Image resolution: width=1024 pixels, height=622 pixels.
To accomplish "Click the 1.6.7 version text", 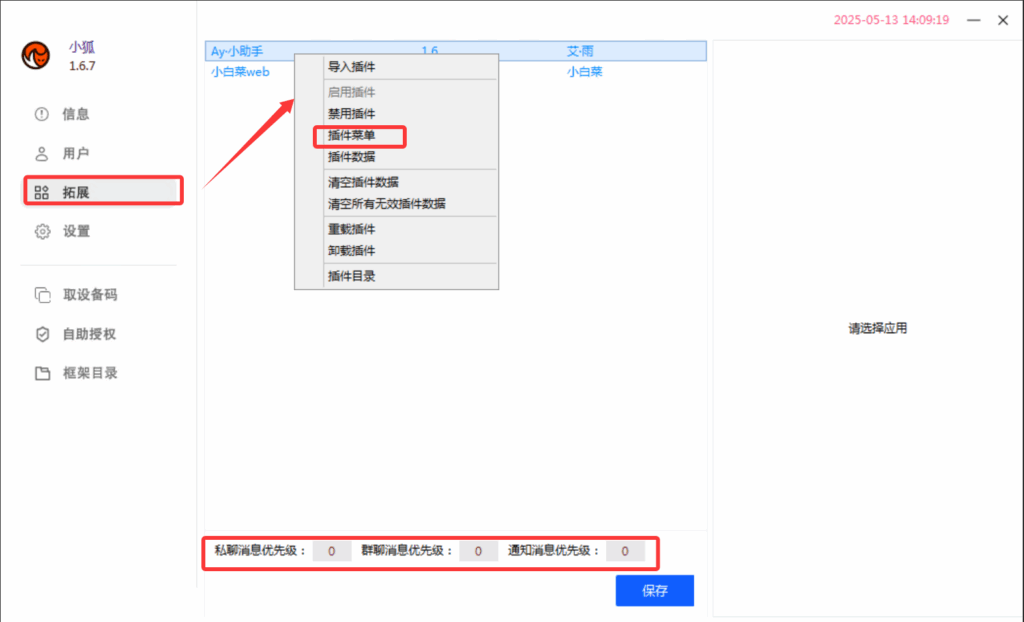I will (x=82, y=66).
